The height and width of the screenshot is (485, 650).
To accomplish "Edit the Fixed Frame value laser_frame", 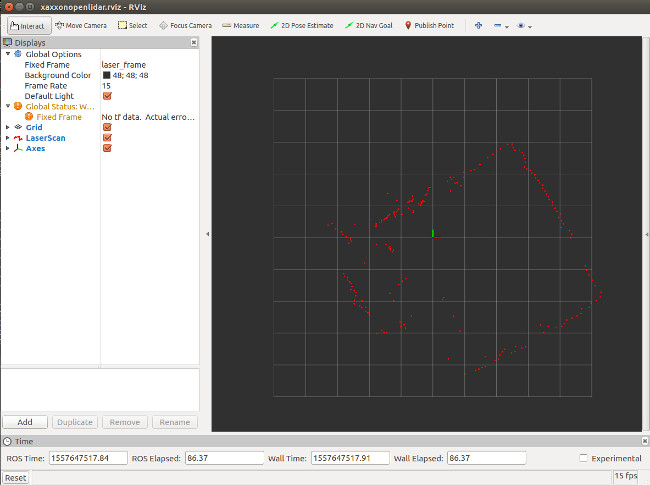I will pyautogui.click(x=124, y=65).
